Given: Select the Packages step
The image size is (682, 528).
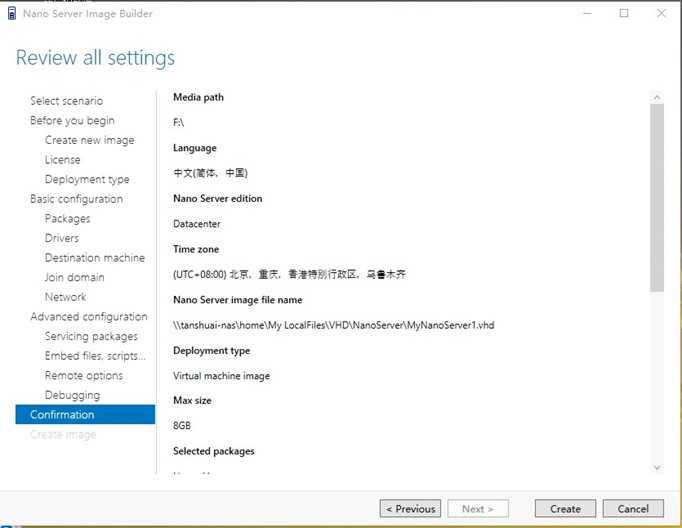Looking at the screenshot, I should [67, 218].
